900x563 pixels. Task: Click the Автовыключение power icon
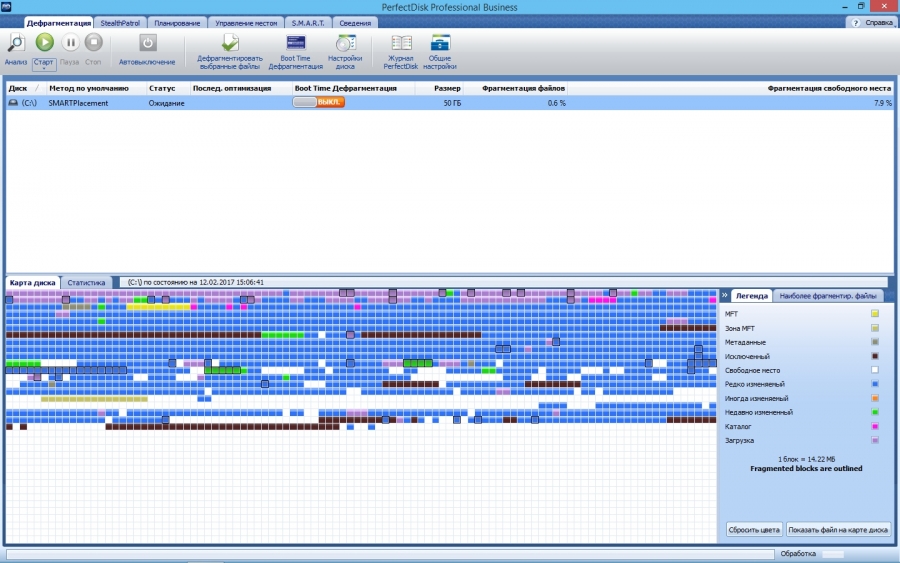coord(147,42)
